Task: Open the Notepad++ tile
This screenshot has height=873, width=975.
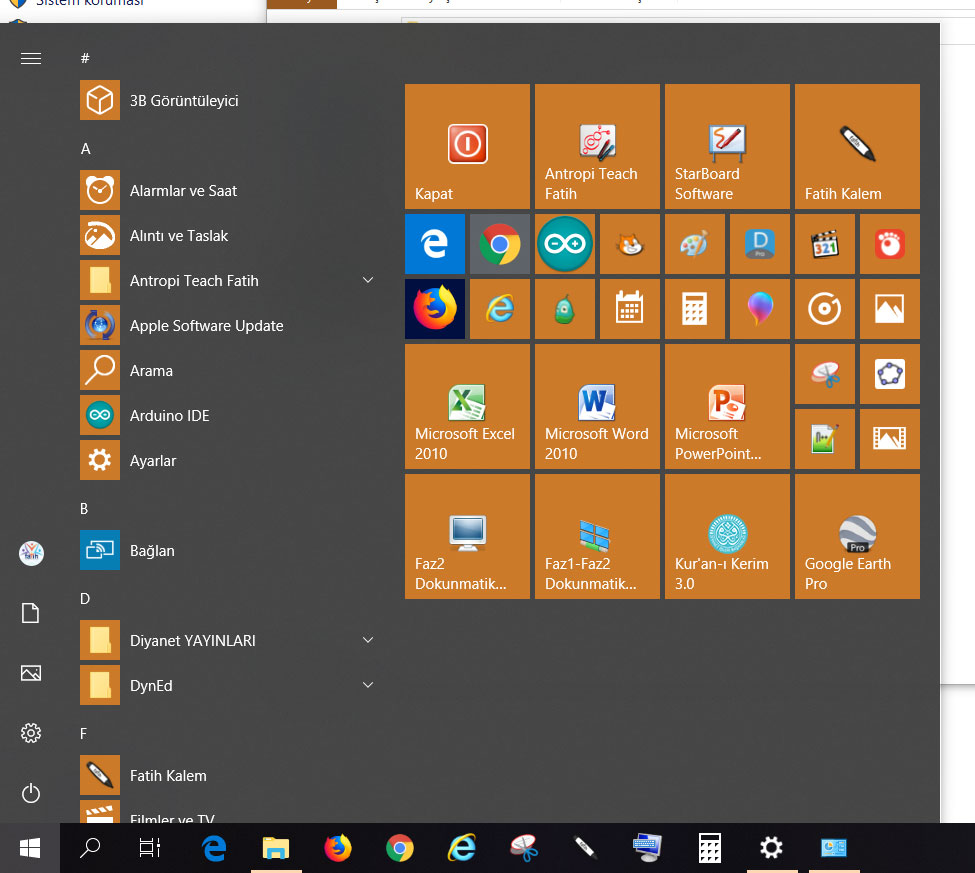Action: click(x=825, y=439)
